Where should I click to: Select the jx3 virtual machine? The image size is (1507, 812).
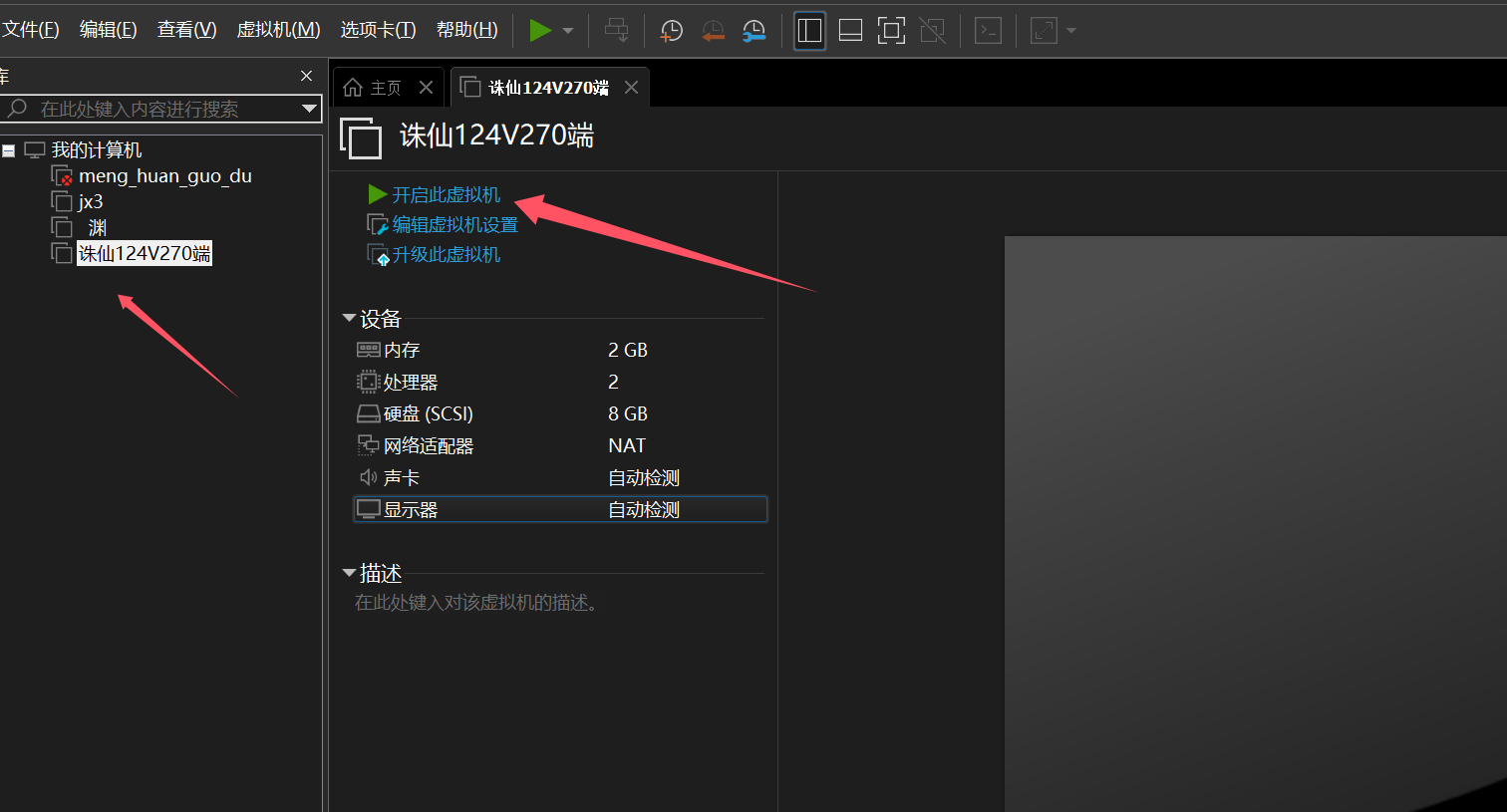[91, 201]
